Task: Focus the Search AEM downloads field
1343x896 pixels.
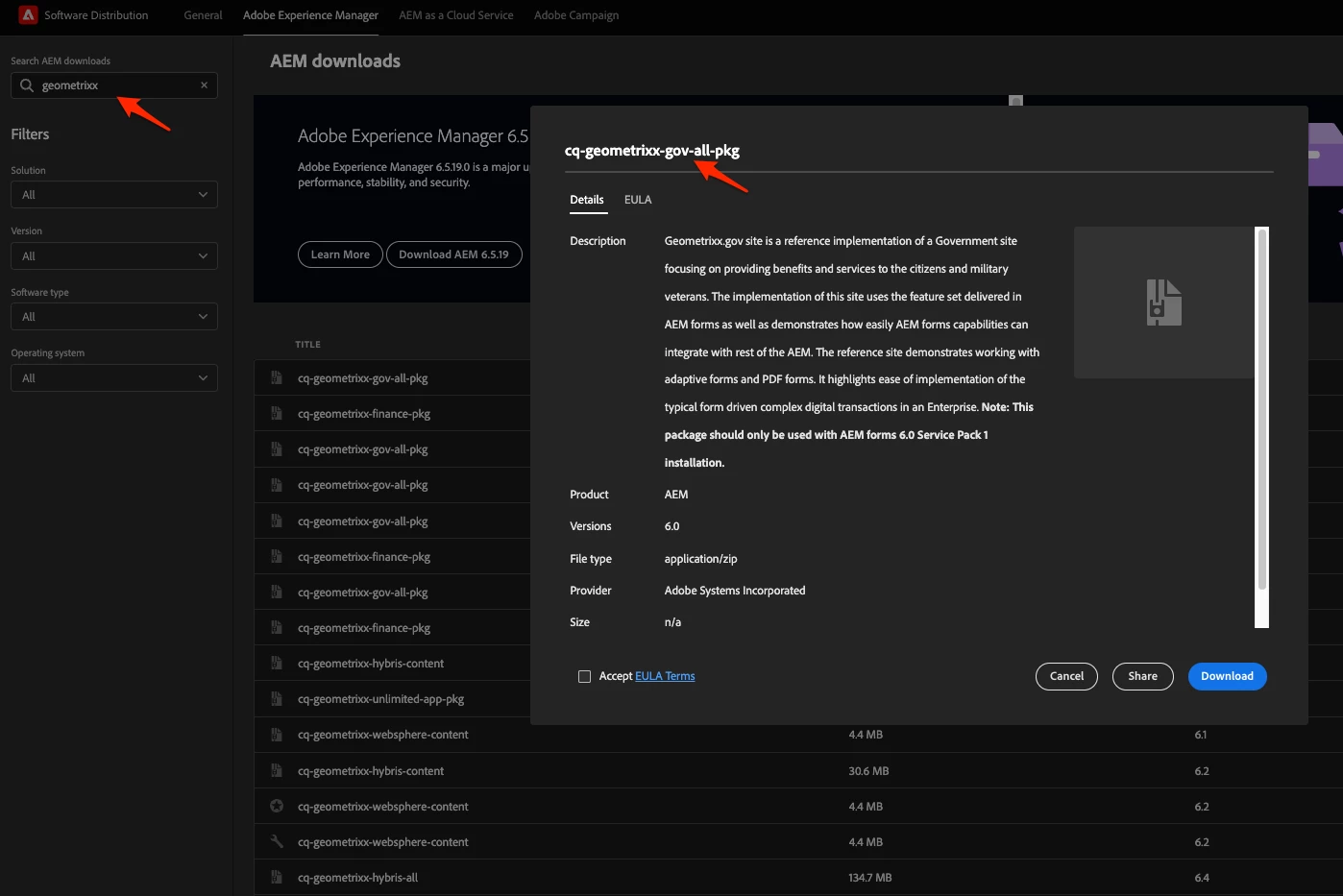Action: 114,85
